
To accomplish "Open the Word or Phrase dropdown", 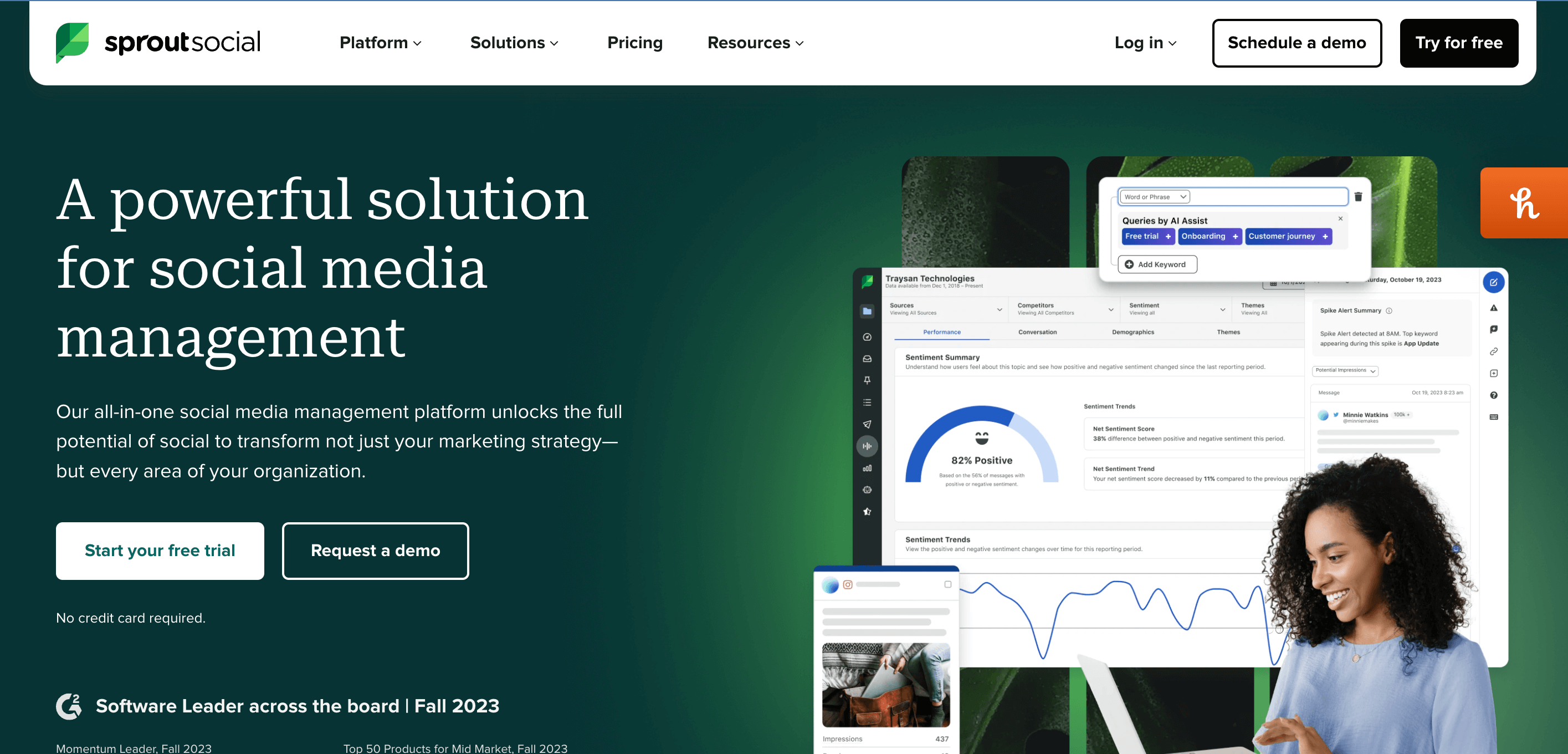I will pyautogui.click(x=1155, y=197).
